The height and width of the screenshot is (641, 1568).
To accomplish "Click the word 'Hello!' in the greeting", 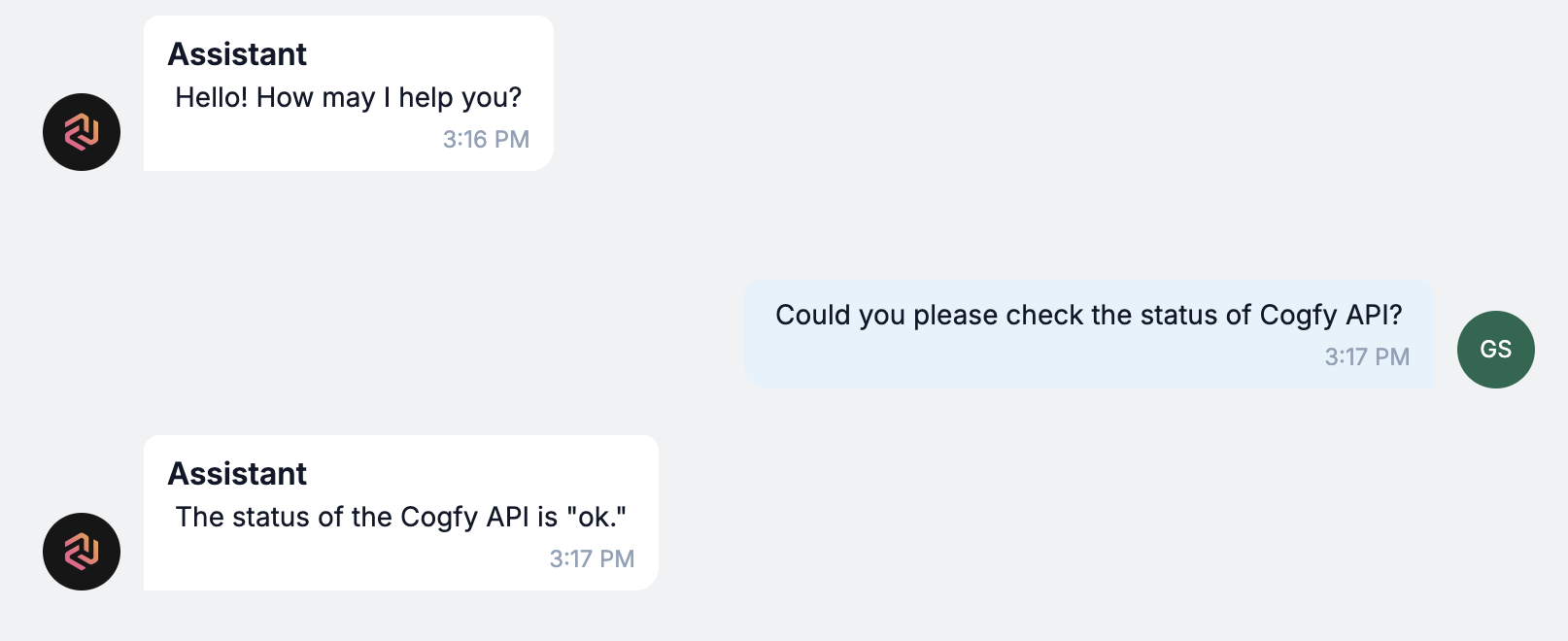I will tap(212, 97).
